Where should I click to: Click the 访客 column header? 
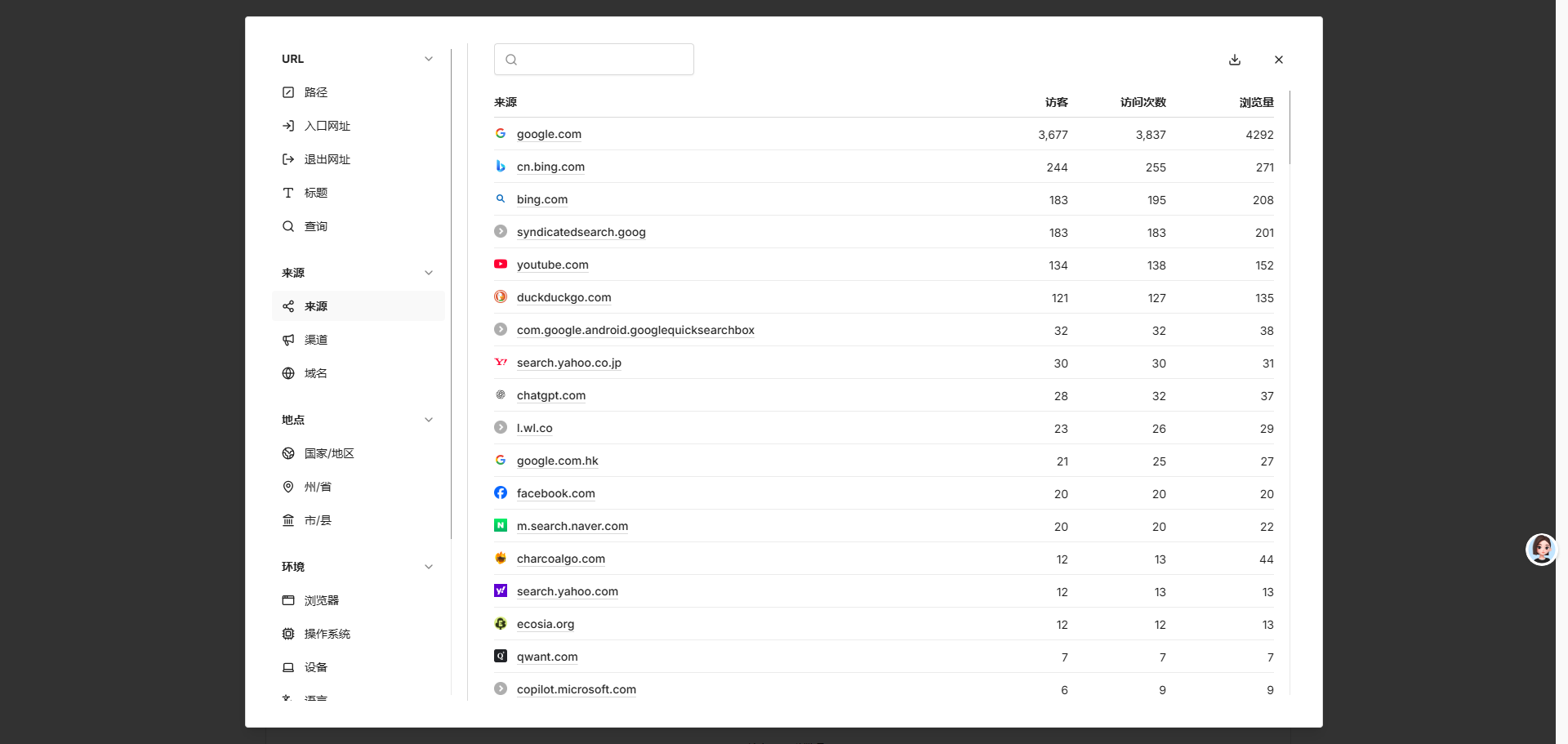pyautogui.click(x=1057, y=102)
